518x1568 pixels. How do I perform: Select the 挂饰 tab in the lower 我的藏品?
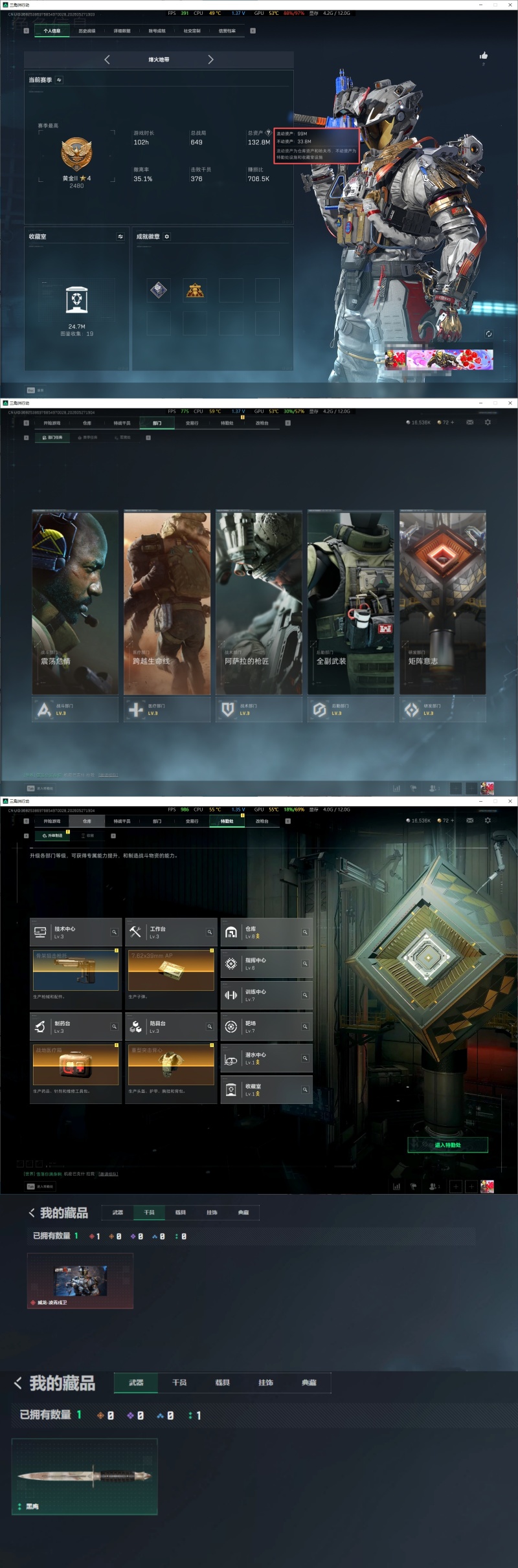click(265, 1382)
